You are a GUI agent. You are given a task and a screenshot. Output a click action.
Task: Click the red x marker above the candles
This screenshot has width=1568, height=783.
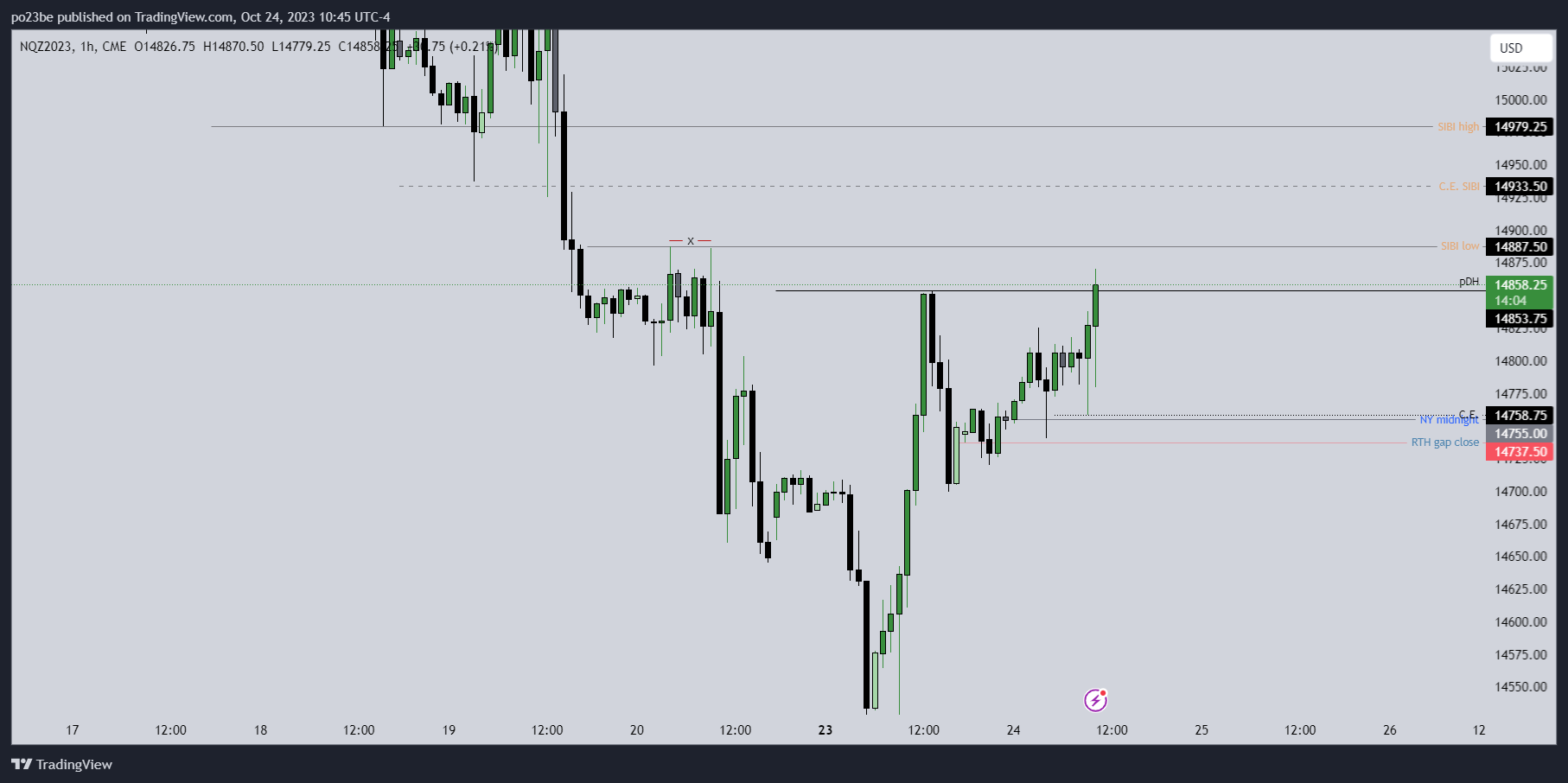pyautogui.click(x=690, y=241)
